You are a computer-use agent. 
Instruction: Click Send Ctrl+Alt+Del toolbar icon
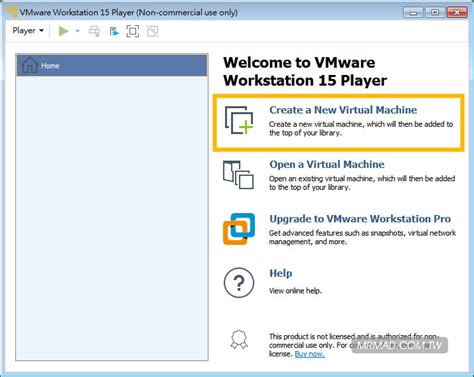tap(94, 31)
